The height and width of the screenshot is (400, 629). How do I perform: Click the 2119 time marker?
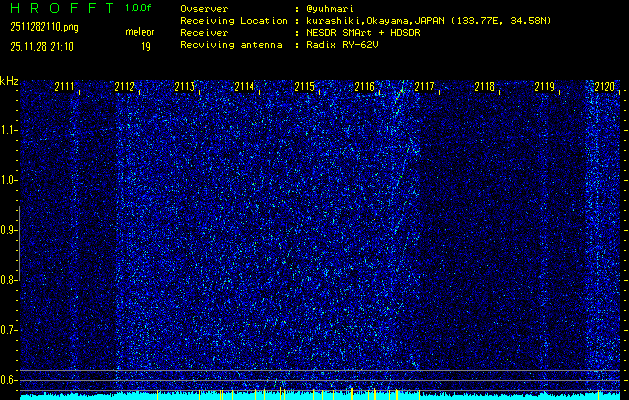point(545,87)
